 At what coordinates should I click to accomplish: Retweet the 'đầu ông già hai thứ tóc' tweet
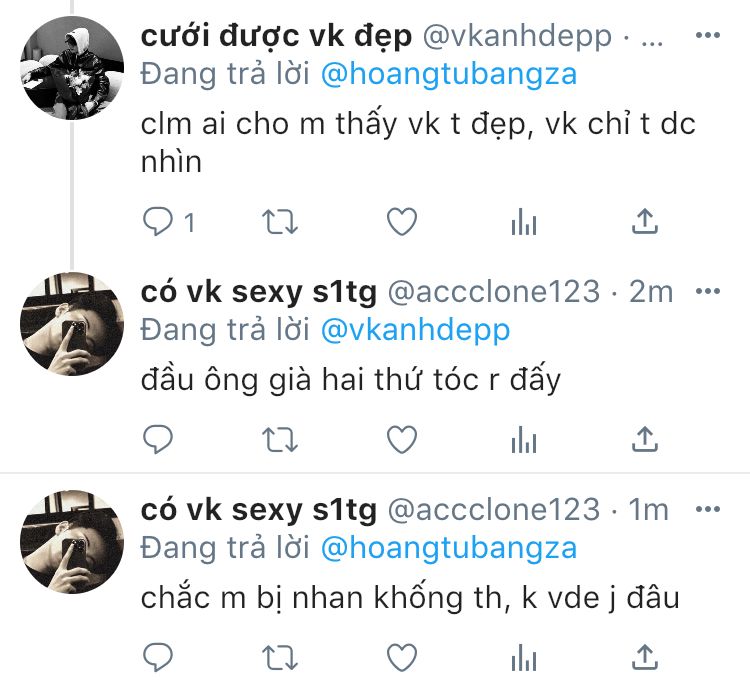click(280, 440)
